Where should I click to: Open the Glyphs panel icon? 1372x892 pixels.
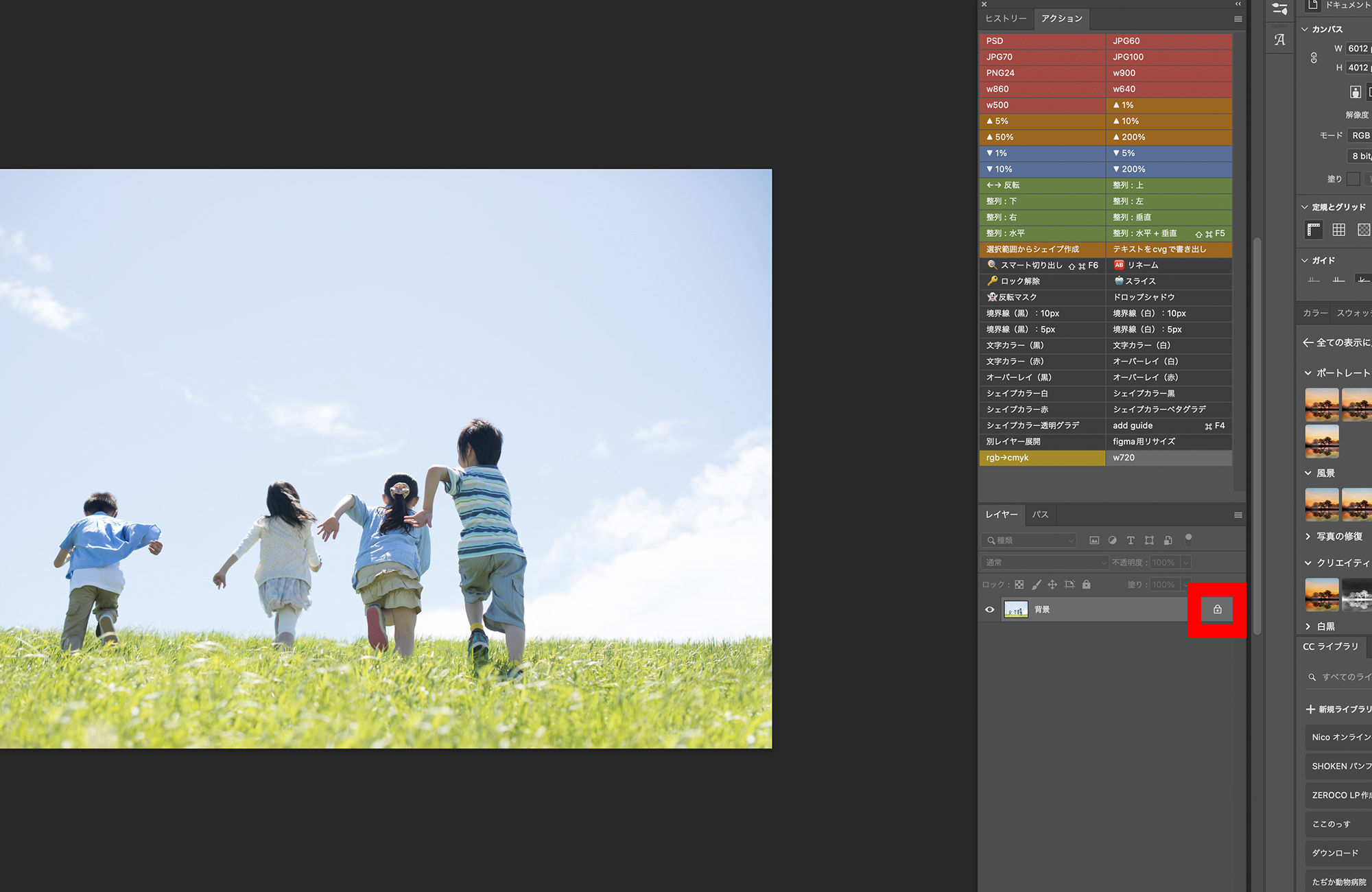click(x=1279, y=40)
